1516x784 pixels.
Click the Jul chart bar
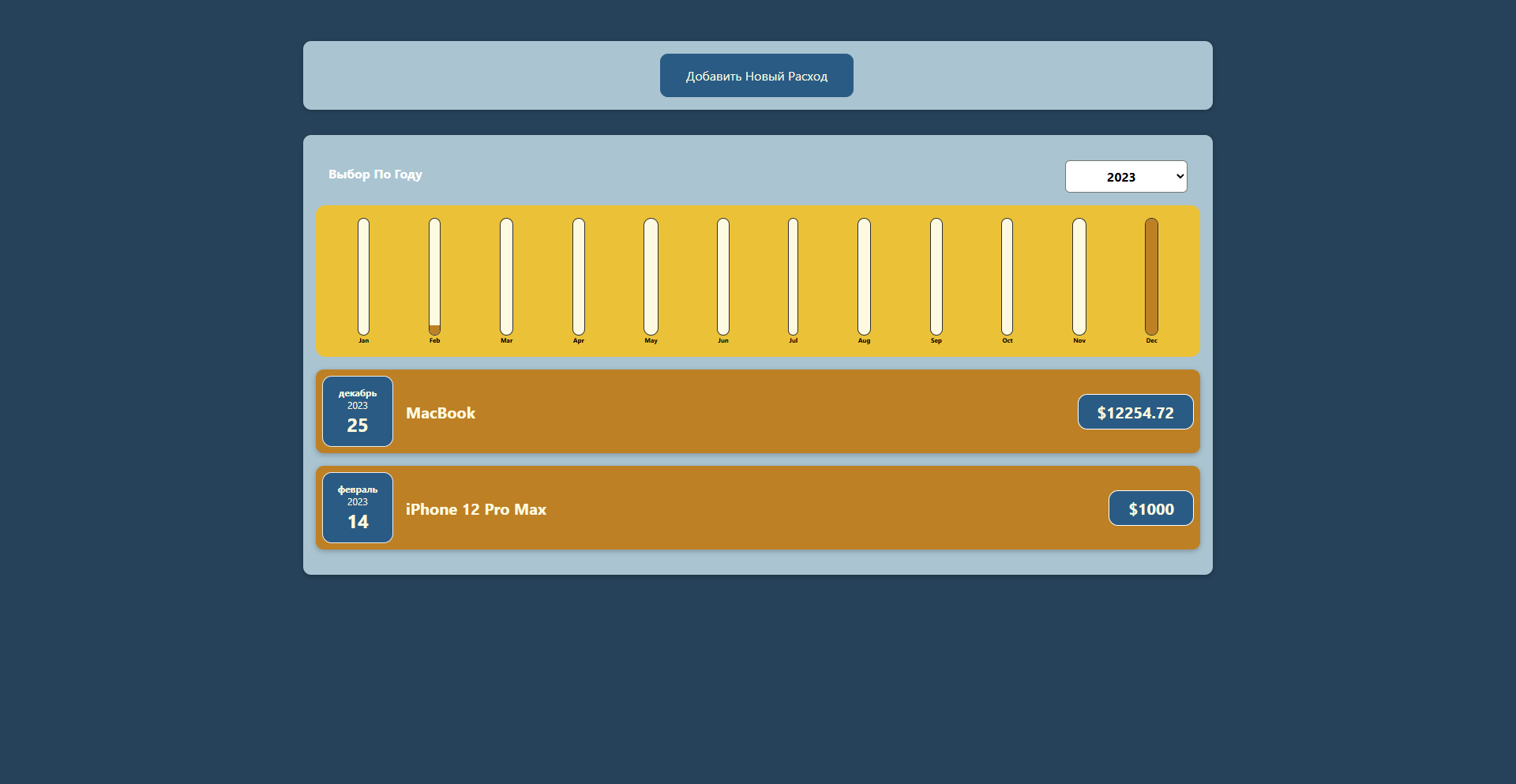click(793, 276)
